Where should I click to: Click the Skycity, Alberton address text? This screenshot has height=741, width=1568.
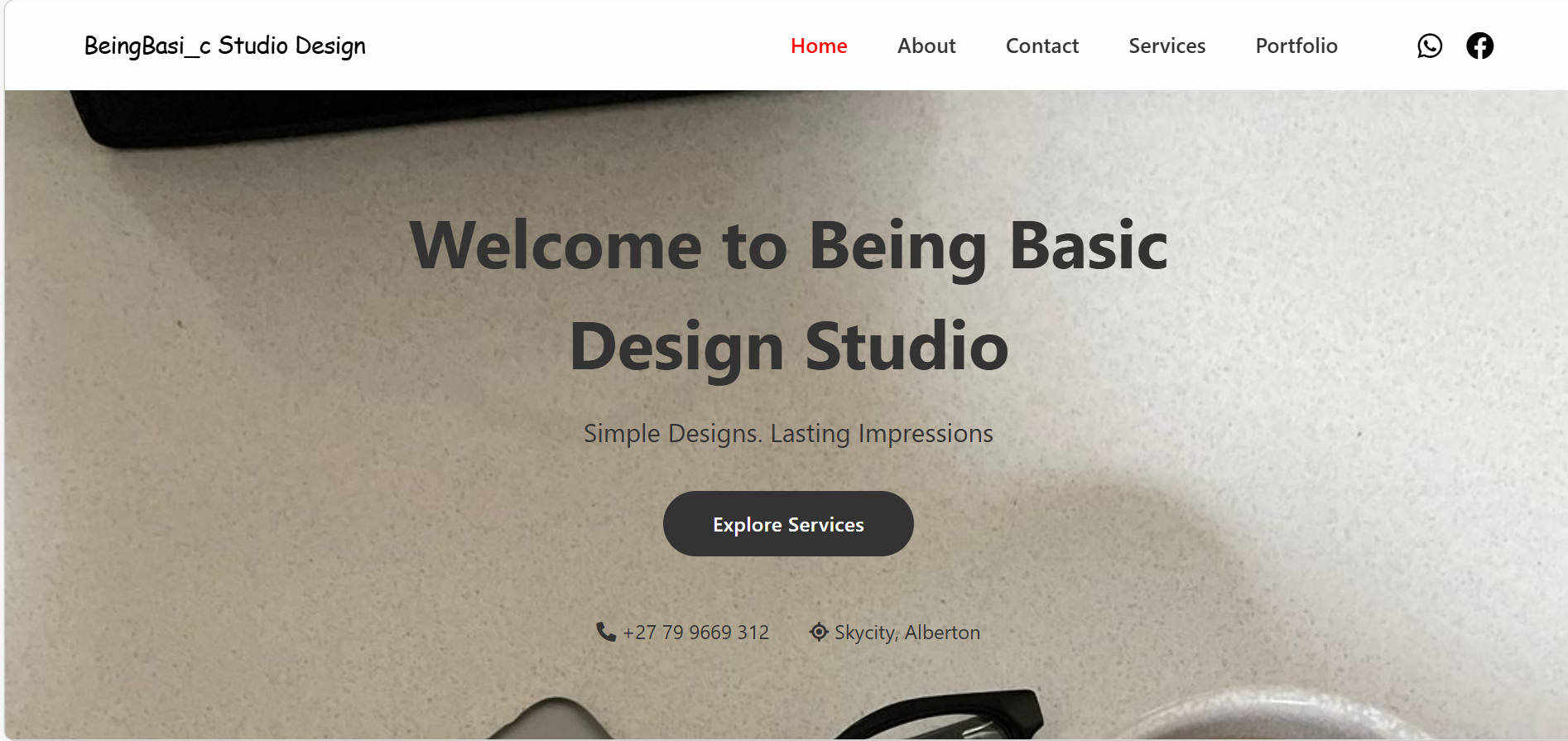tap(907, 633)
